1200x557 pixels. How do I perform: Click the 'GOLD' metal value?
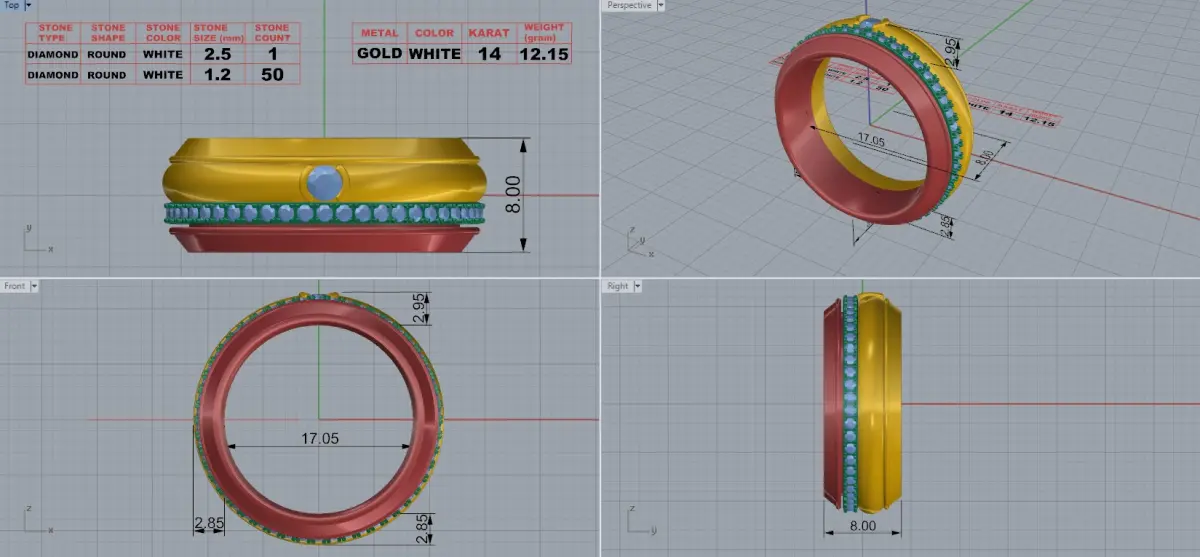(380, 54)
